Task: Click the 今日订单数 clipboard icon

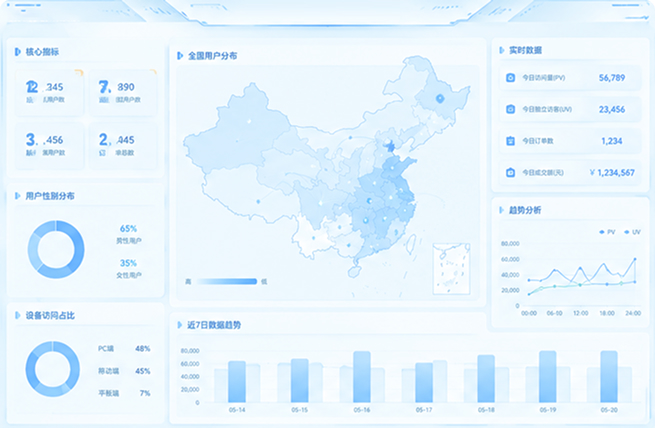Action: (510, 141)
